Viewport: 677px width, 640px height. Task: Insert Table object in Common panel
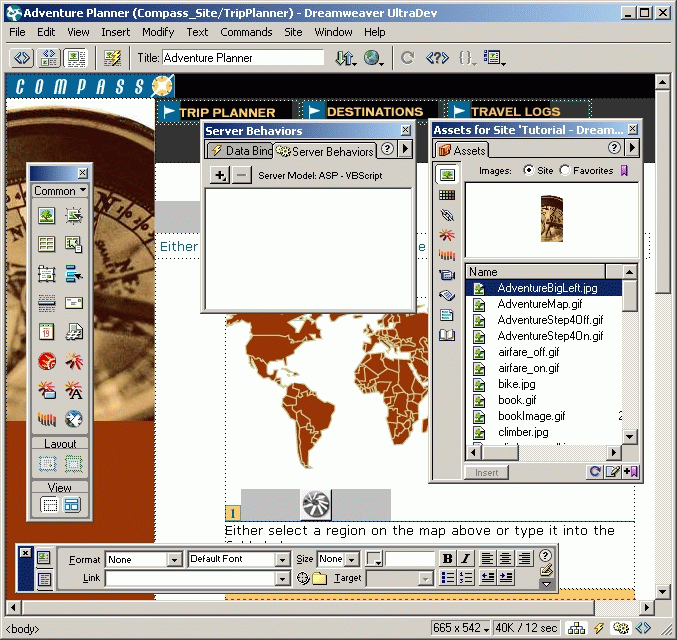point(46,244)
